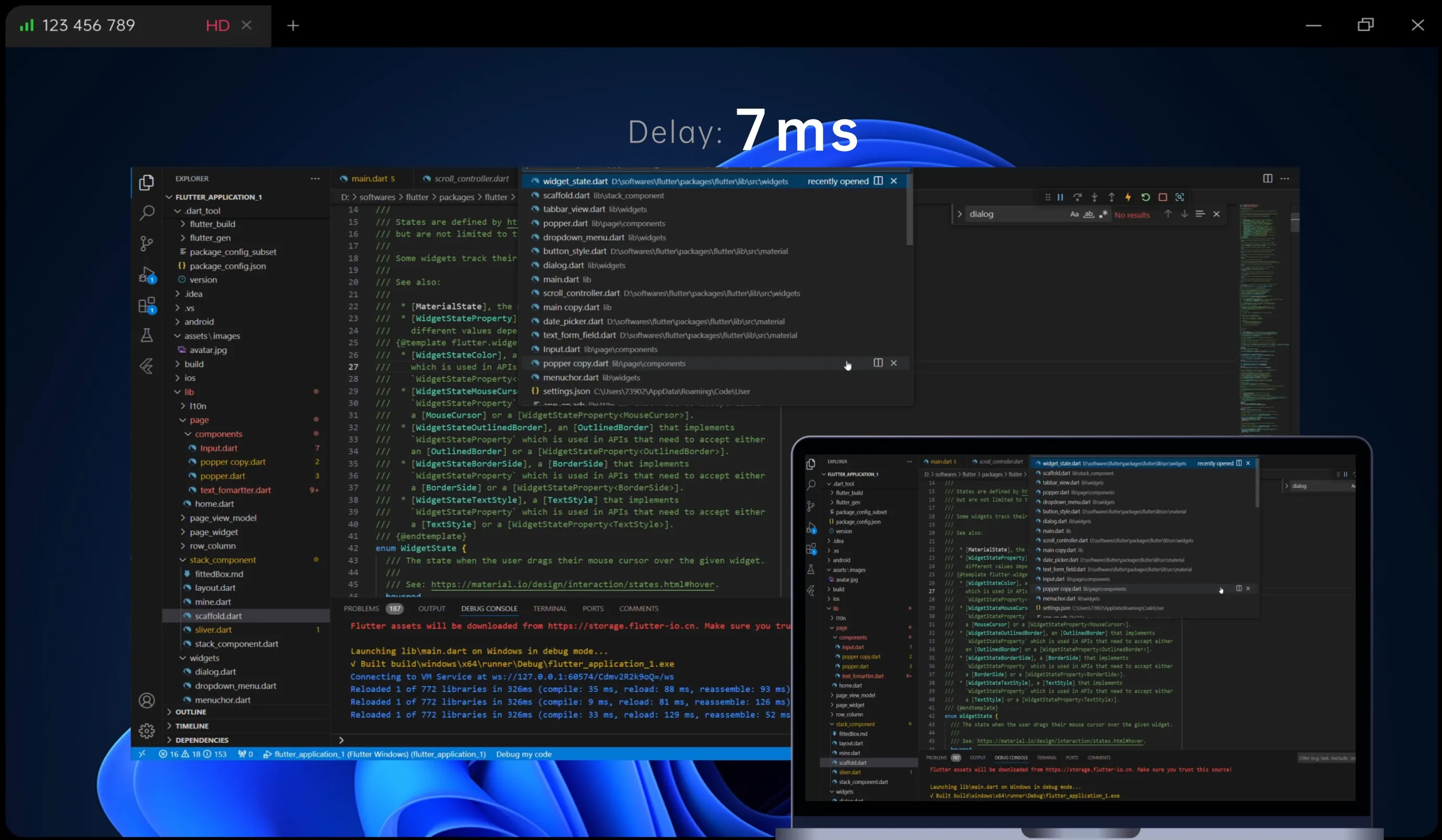Open dropdown_menu.dart under widgets in large Explorer
Image resolution: width=1442 pixels, height=840 pixels.
[x=235, y=685]
